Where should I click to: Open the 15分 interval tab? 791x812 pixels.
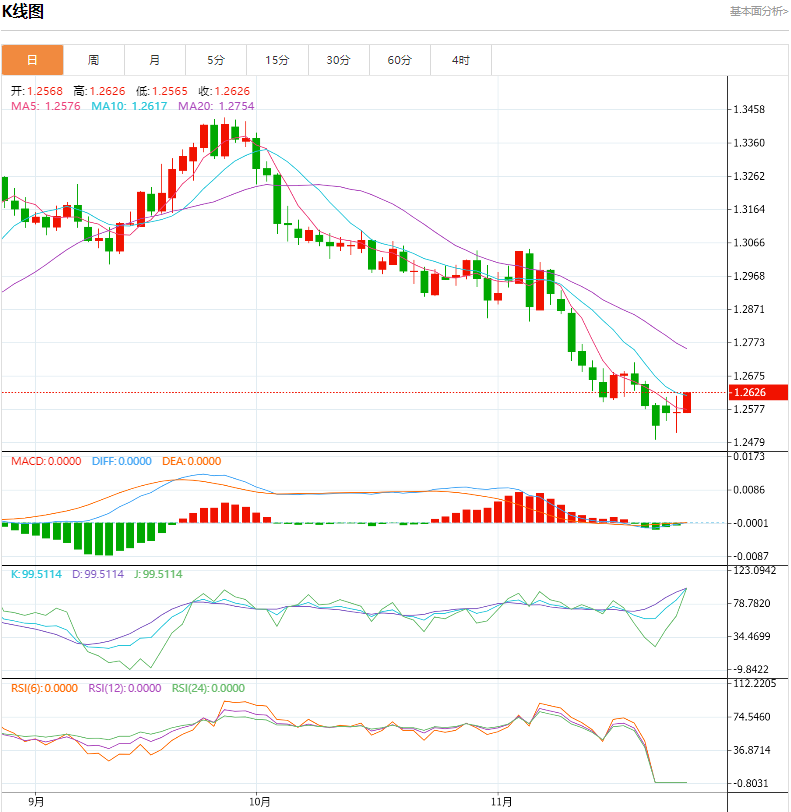[277, 60]
